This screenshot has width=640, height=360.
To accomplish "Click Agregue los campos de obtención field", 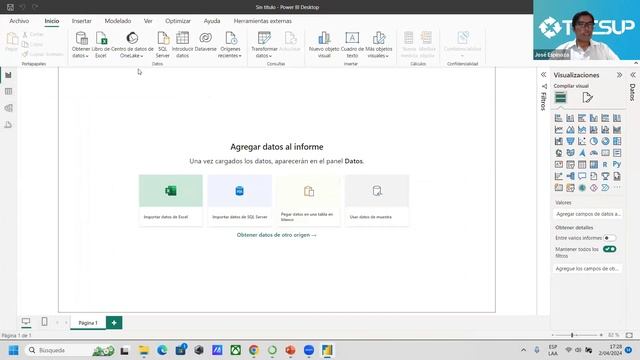I will (588, 269).
